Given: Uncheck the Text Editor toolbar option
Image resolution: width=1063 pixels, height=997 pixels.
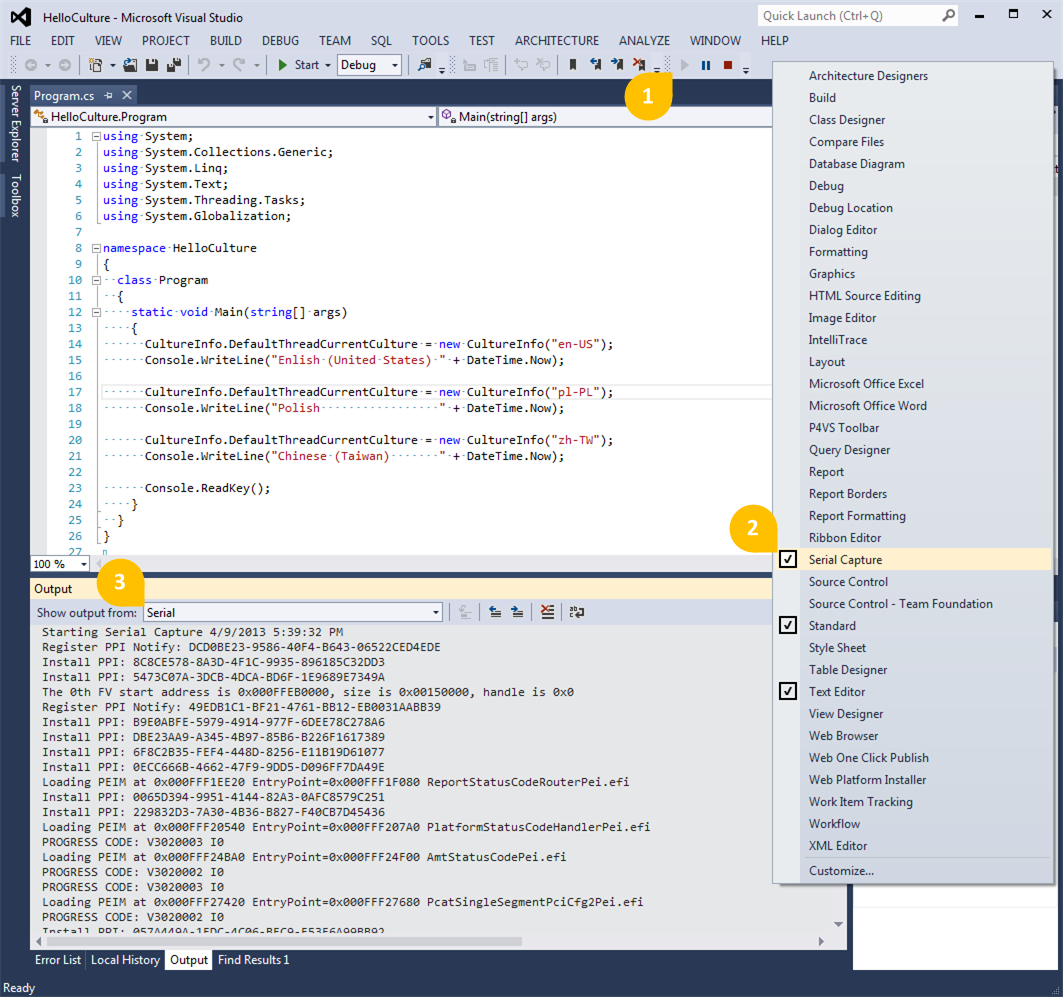Looking at the screenshot, I should tap(836, 692).
